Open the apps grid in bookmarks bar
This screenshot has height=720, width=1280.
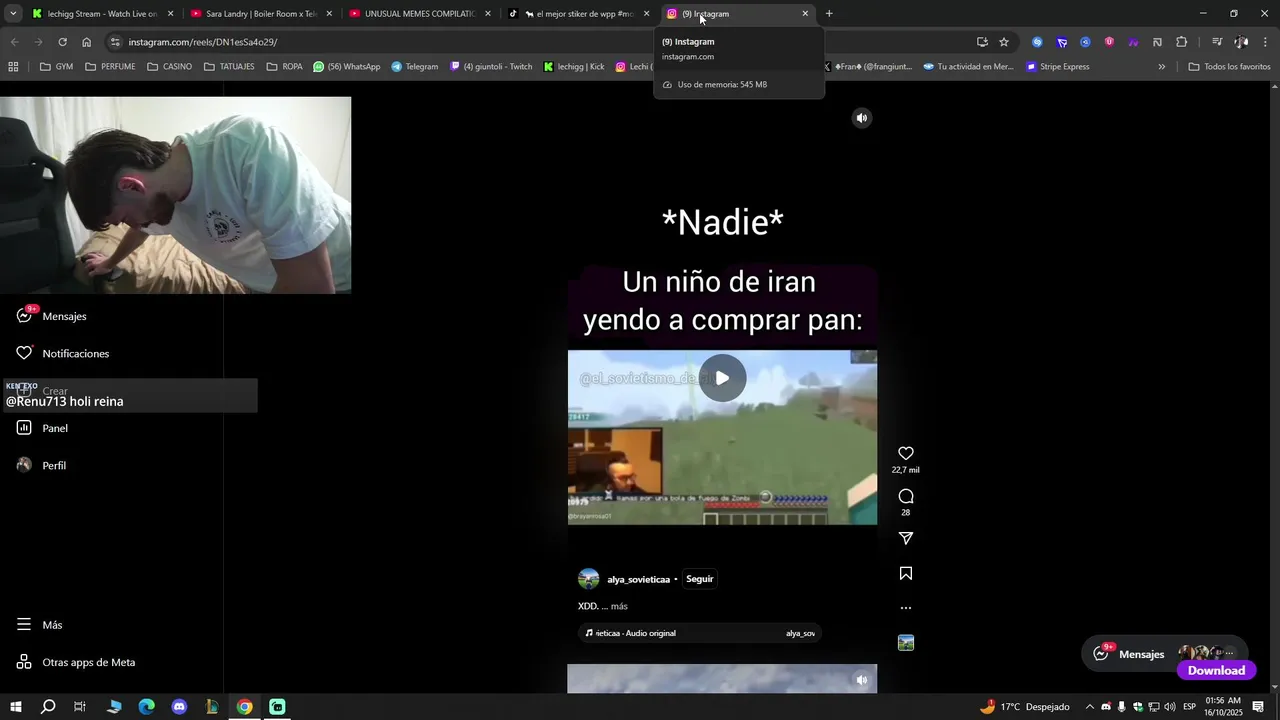13,67
